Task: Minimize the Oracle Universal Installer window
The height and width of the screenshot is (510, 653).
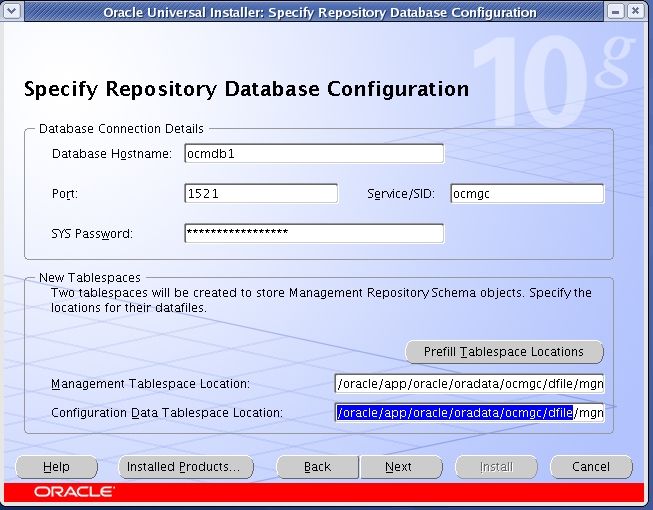Action: (x=616, y=11)
